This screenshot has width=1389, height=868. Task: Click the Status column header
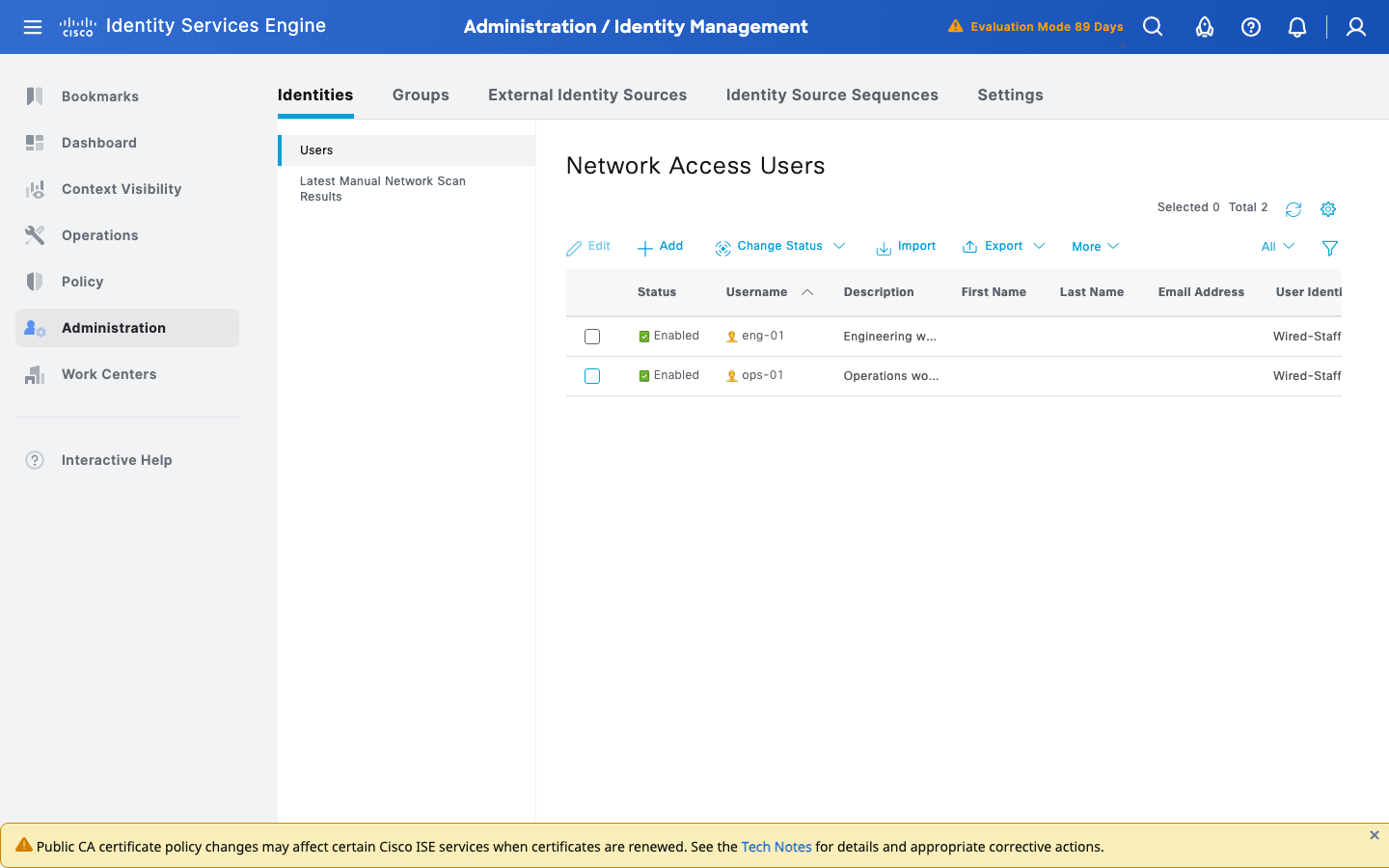point(657,292)
